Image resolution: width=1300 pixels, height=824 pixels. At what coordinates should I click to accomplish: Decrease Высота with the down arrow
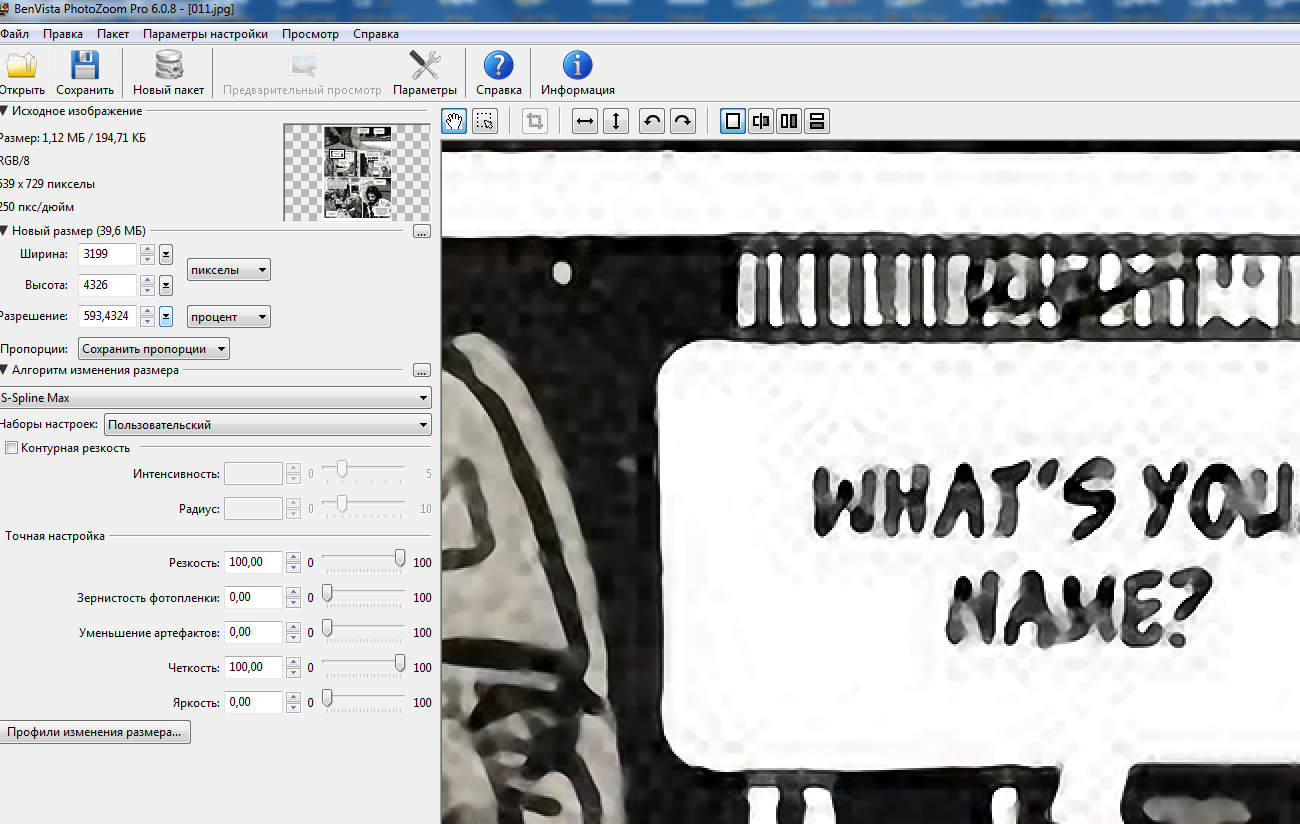(x=147, y=291)
